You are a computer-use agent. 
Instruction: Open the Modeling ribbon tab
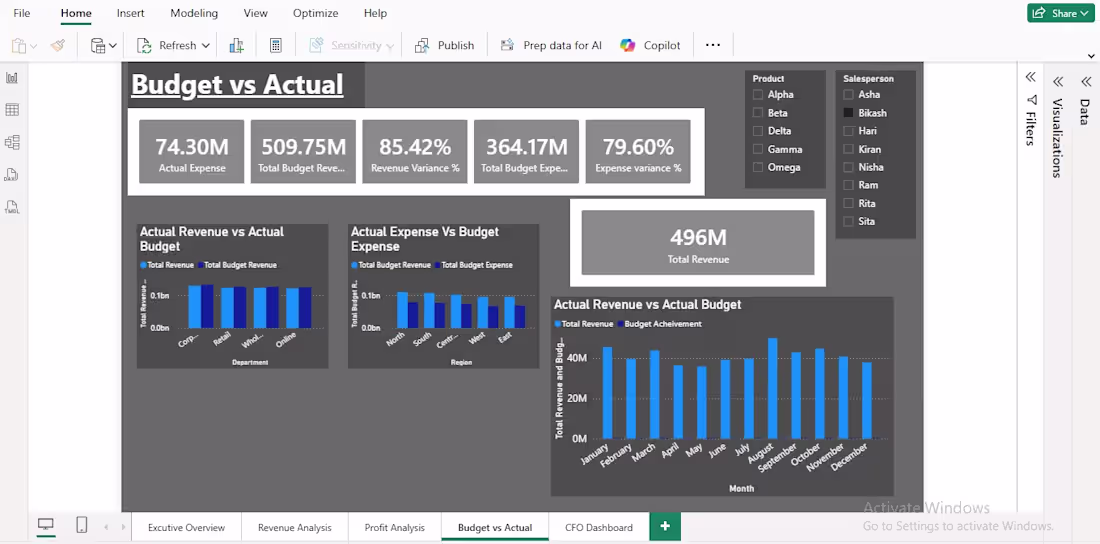click(x=194, y=13)
